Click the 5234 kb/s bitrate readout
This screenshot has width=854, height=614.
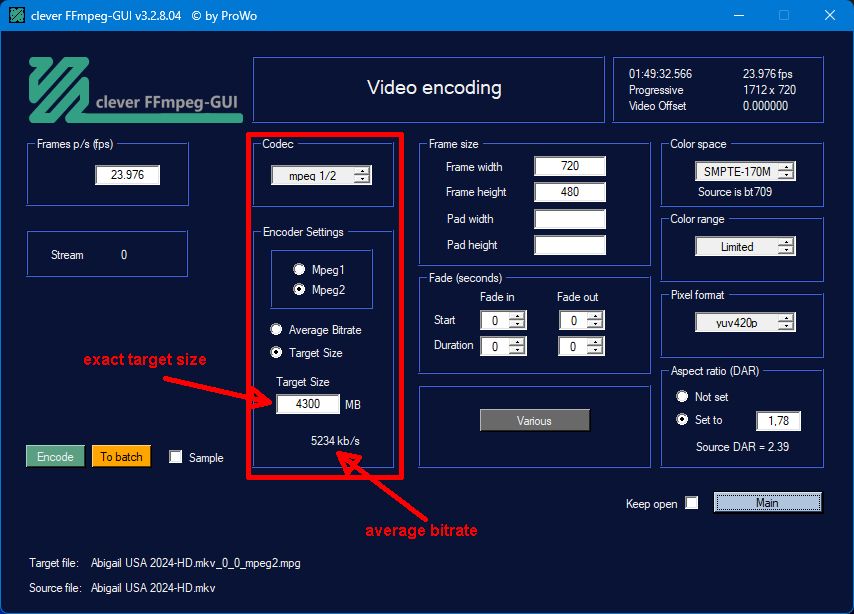point(335,440)
